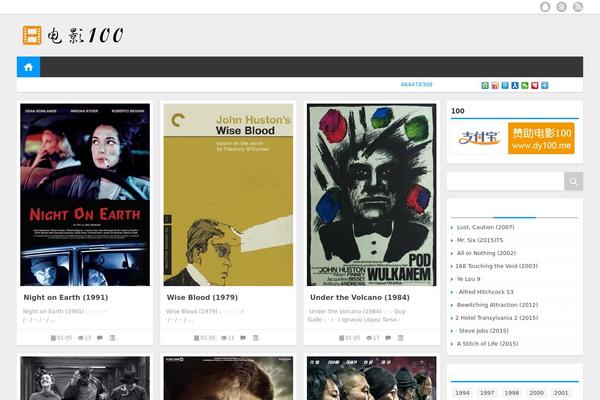Click the date calendar icon under Wise Blood
600x400 pixels.
[196, 338]
